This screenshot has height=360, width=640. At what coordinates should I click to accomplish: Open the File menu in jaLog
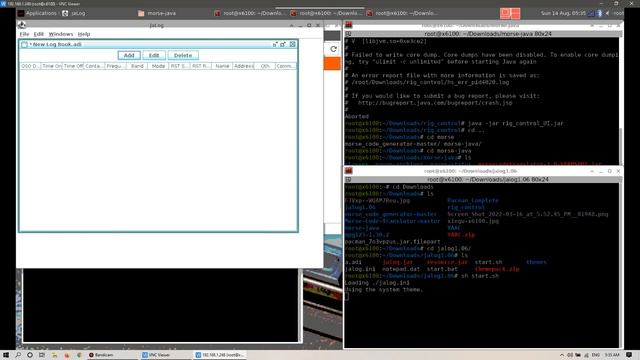(24, 34)
